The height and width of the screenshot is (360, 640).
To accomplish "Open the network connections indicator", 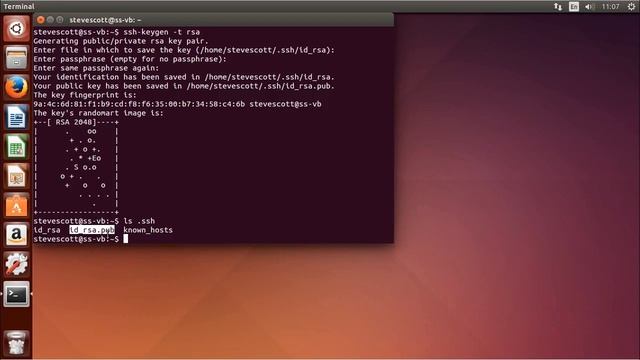I will 558,7.
